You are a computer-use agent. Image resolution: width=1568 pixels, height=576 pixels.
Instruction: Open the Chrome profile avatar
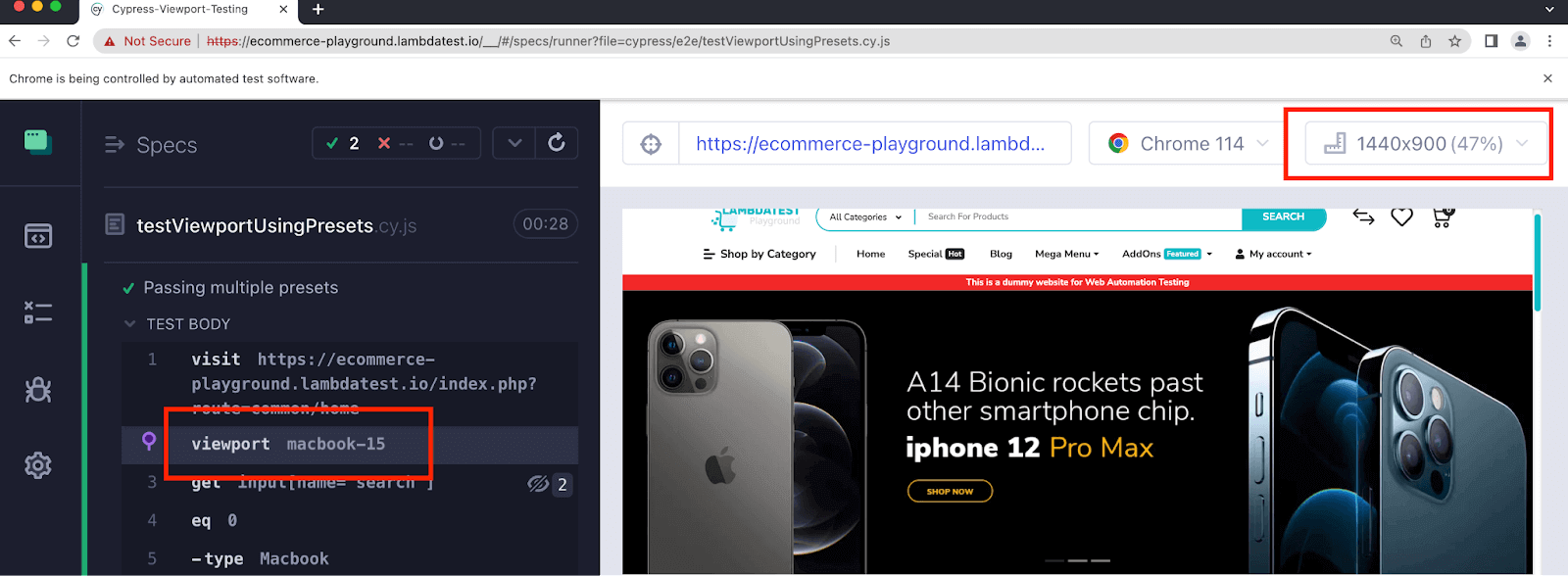1521,41
